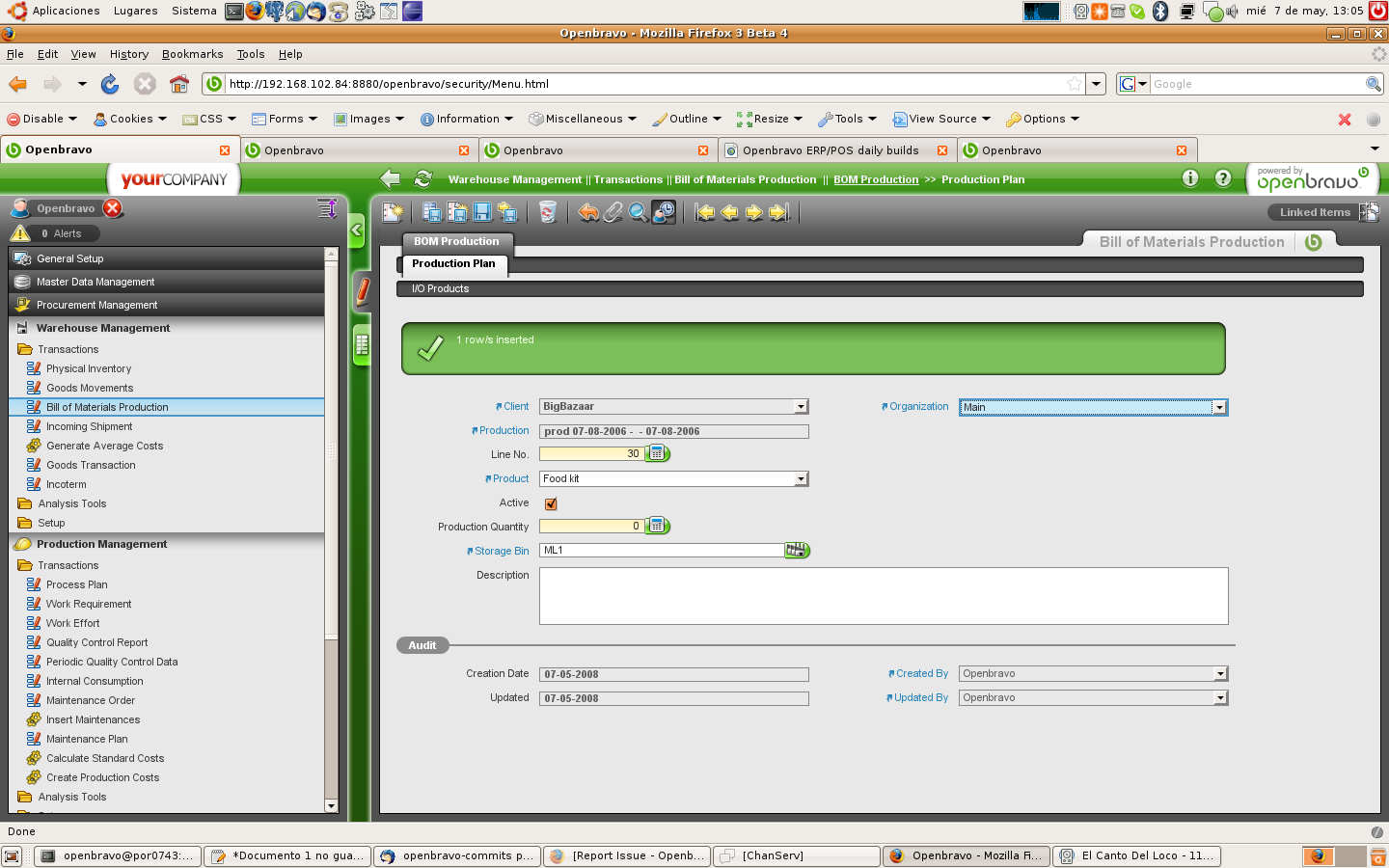Open Search with magnifying glass icon

(x=638, y=212)
